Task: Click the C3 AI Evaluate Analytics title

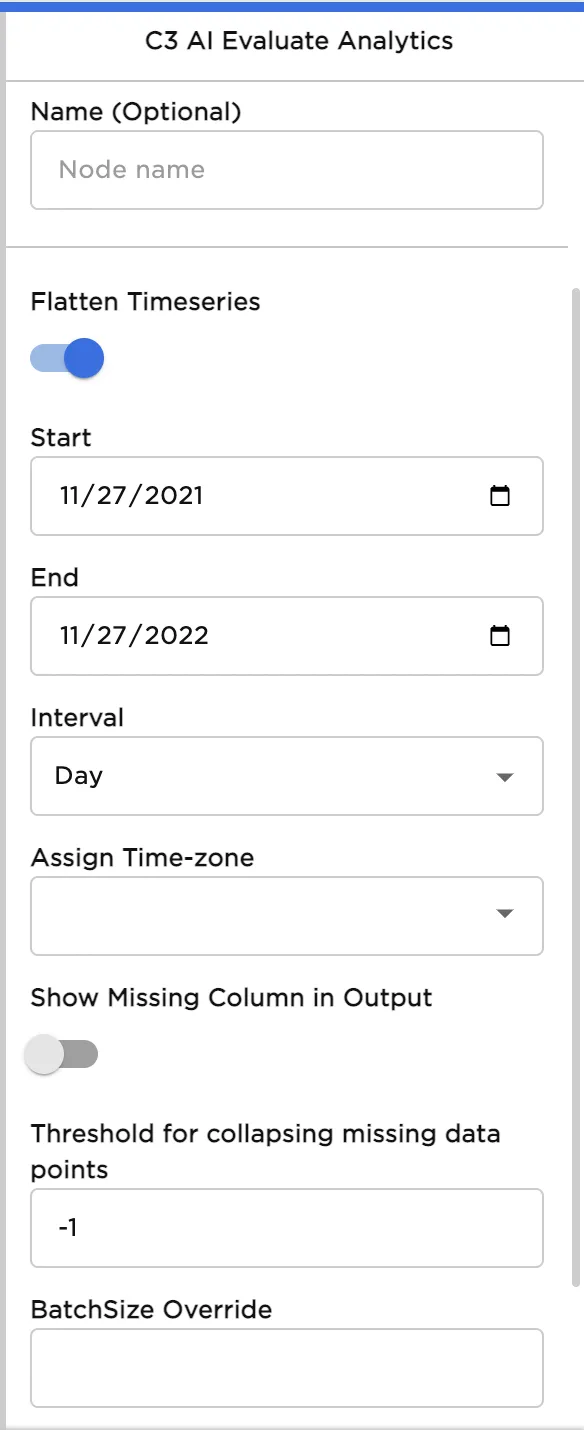Action: click(299, 41)
